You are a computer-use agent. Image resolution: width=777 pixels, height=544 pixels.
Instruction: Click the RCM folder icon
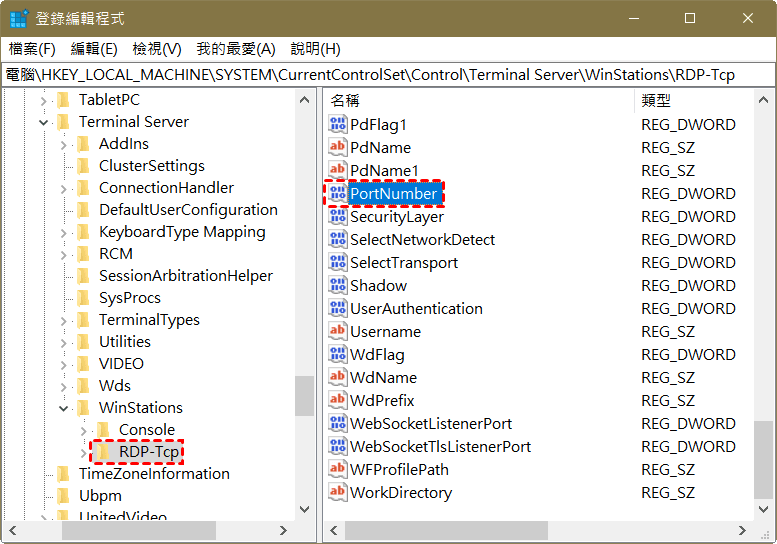(x=83, y=254)
